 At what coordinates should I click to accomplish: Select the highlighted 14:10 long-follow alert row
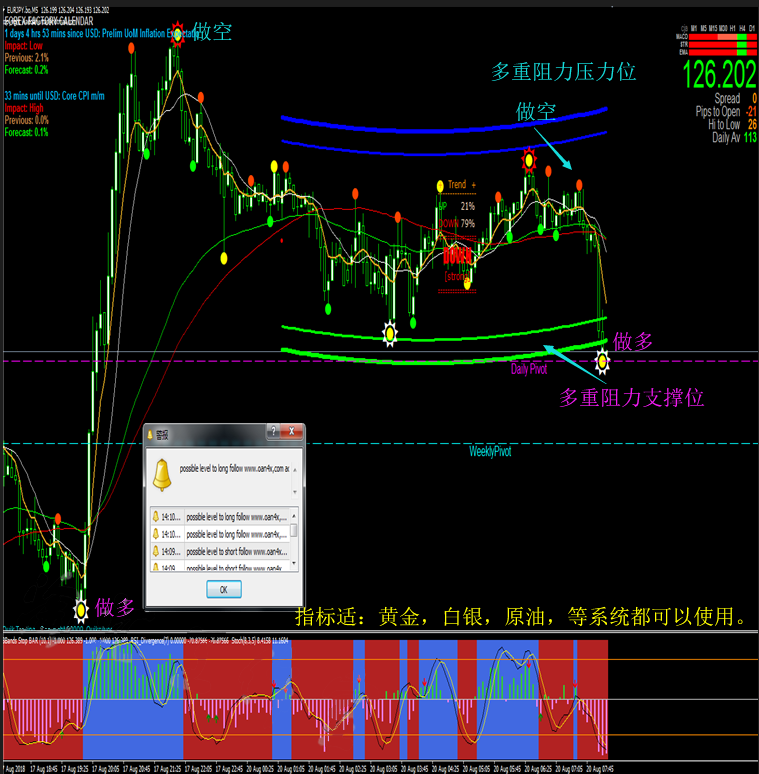(x=220, y=517)
